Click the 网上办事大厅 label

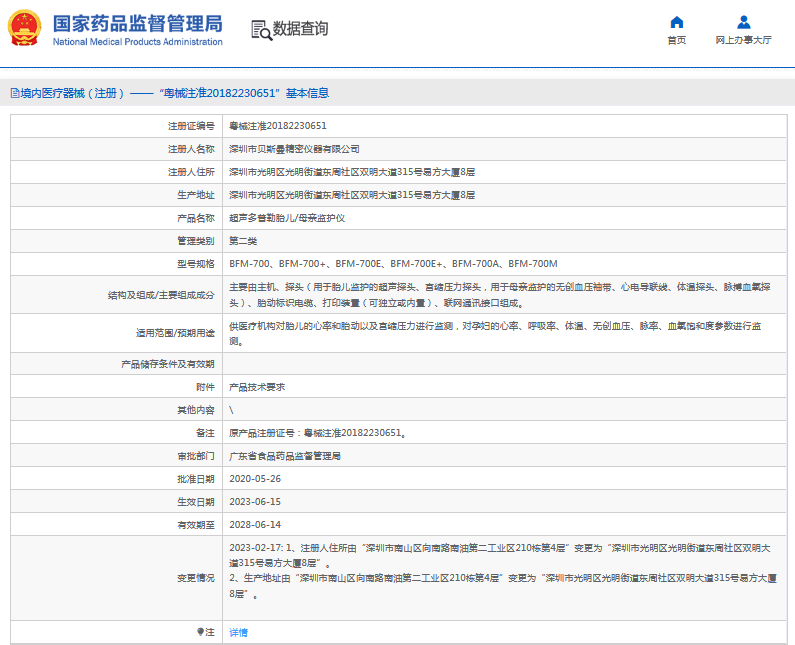[743, 40]
